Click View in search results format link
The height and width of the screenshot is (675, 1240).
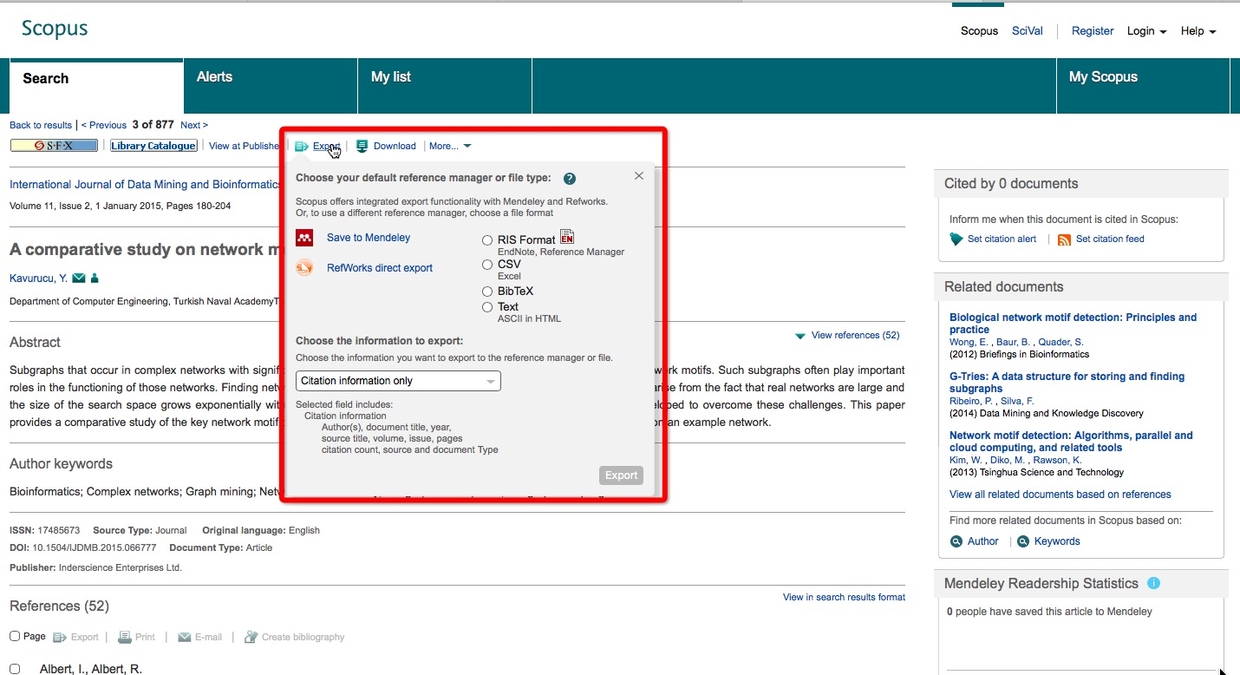coord(844,597)
